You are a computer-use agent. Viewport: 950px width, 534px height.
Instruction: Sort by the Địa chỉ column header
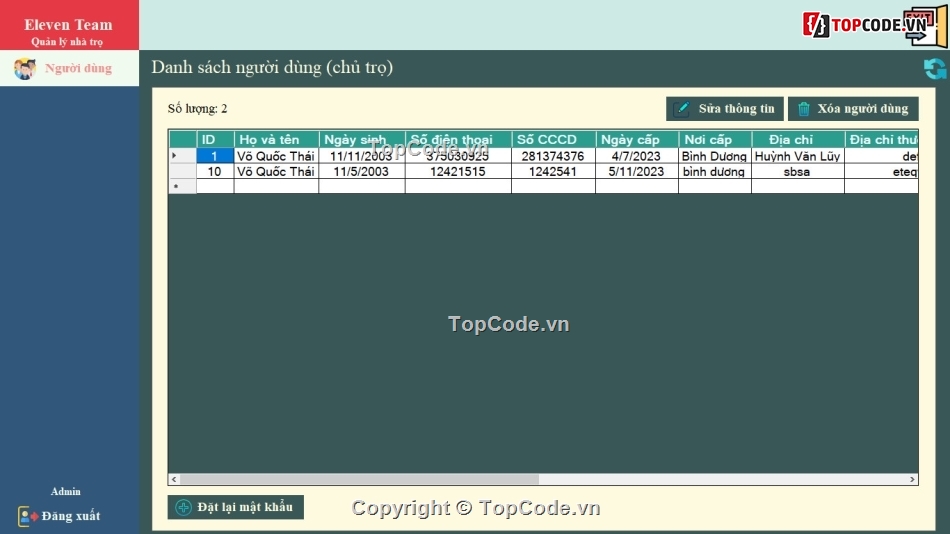pos(798,139)
